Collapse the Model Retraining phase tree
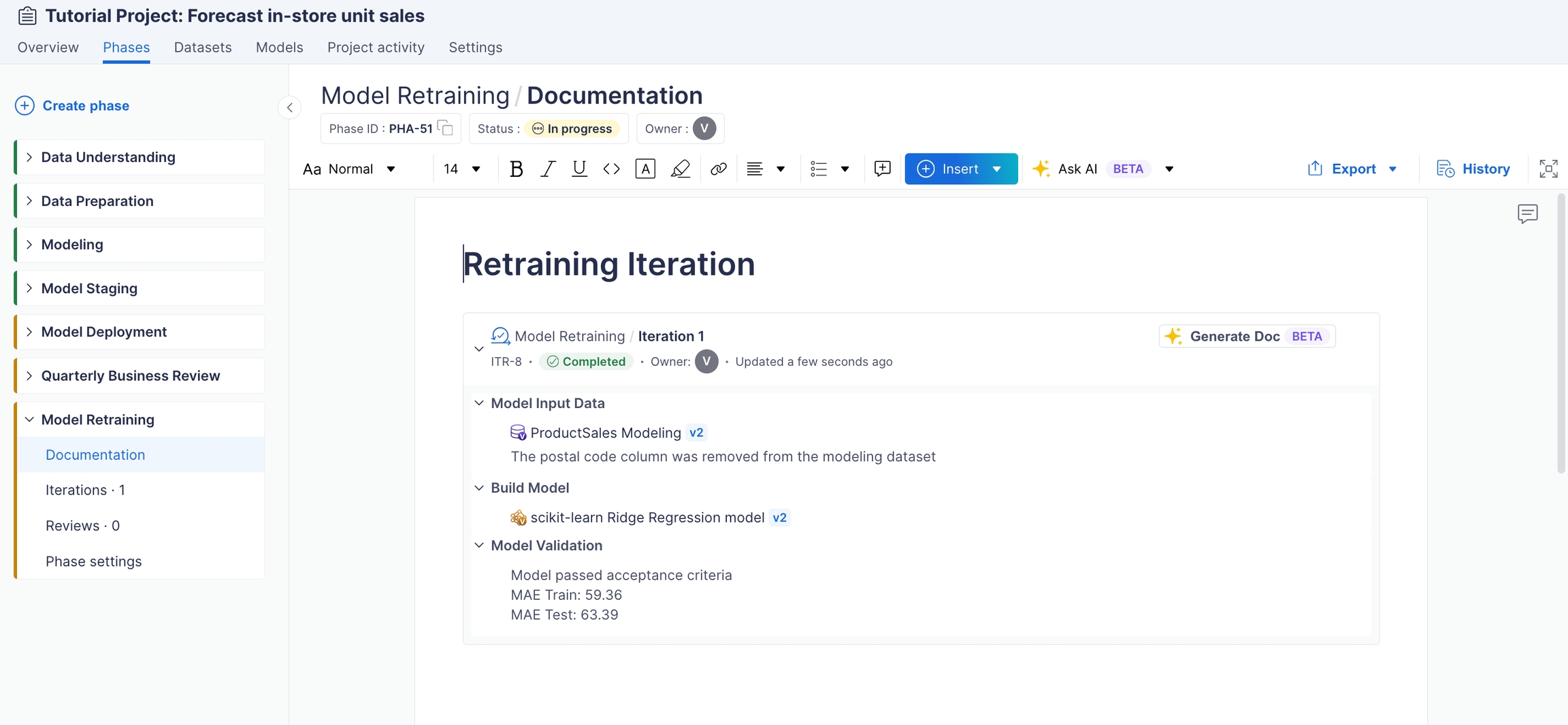 click(x=29, y=420)
